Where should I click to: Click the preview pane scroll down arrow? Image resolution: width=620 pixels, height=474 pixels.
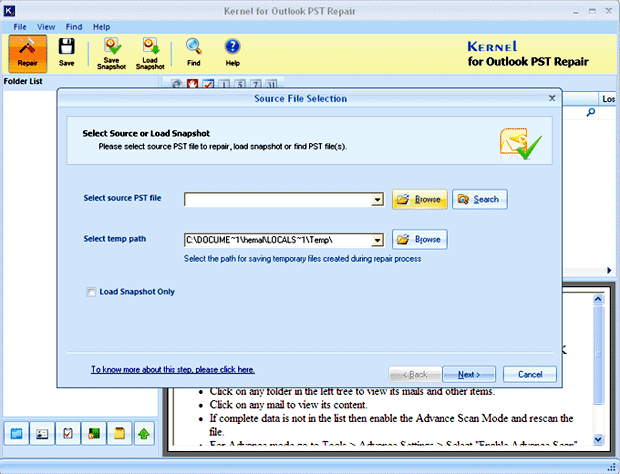598,439
